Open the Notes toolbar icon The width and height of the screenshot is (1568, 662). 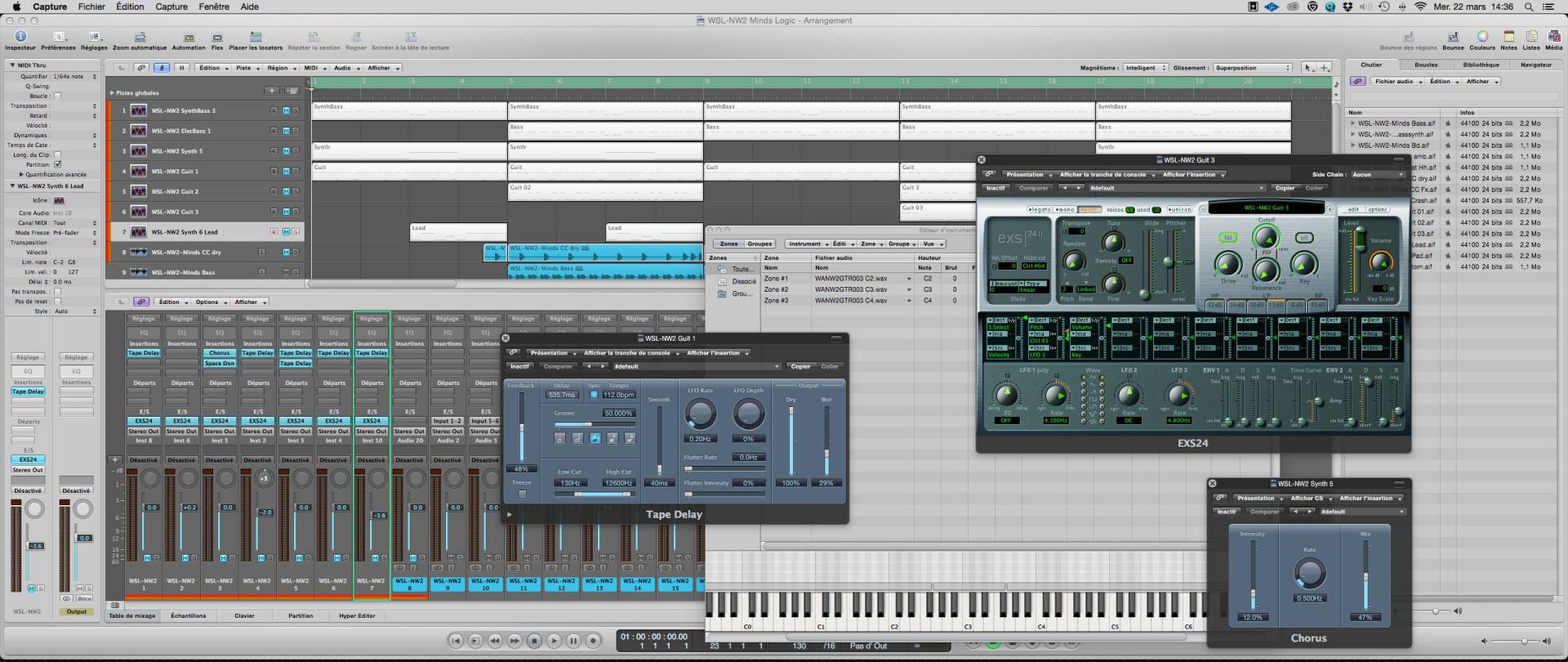point(1508,37)
